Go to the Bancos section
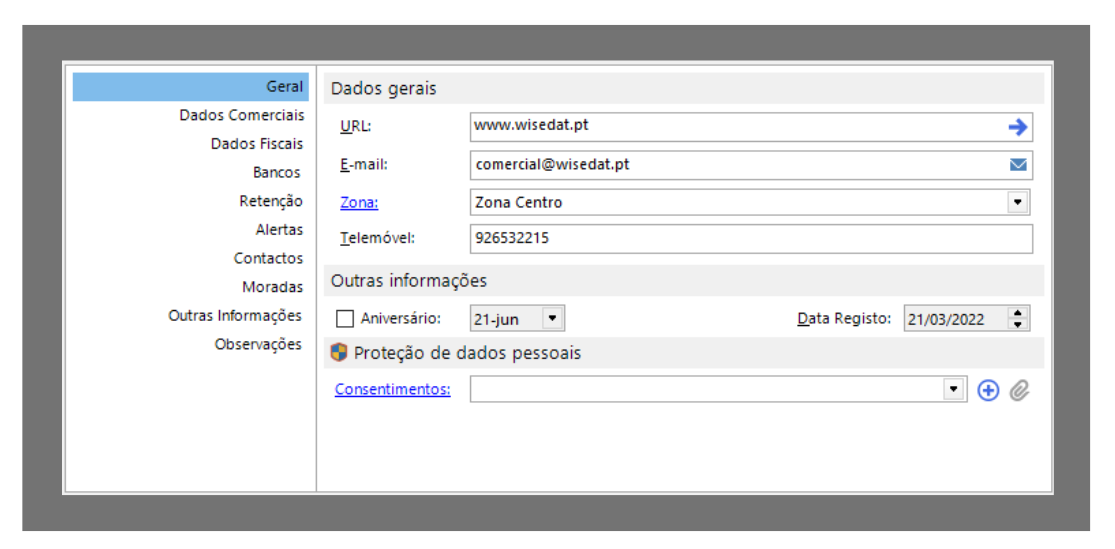Image resolution: width=1115 pixels, height=549 pixels. tap(277, 173)
